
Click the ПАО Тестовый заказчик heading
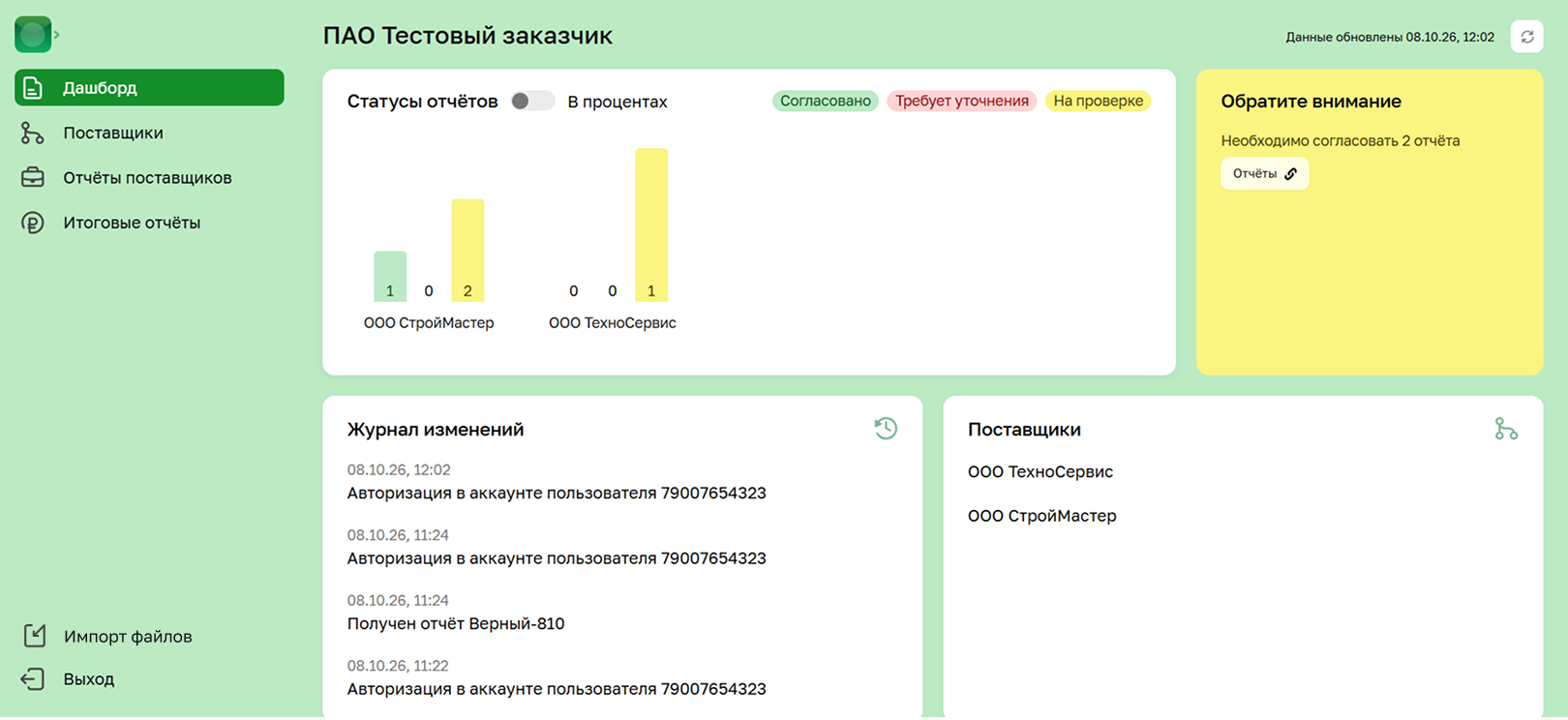467,36
